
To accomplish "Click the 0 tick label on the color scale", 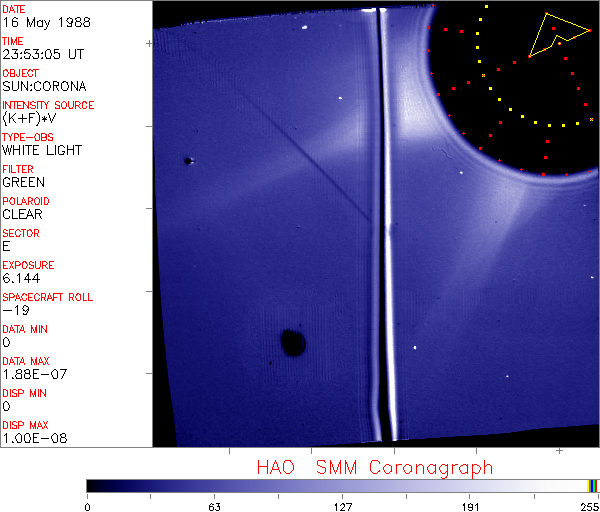I will [88, 507].
